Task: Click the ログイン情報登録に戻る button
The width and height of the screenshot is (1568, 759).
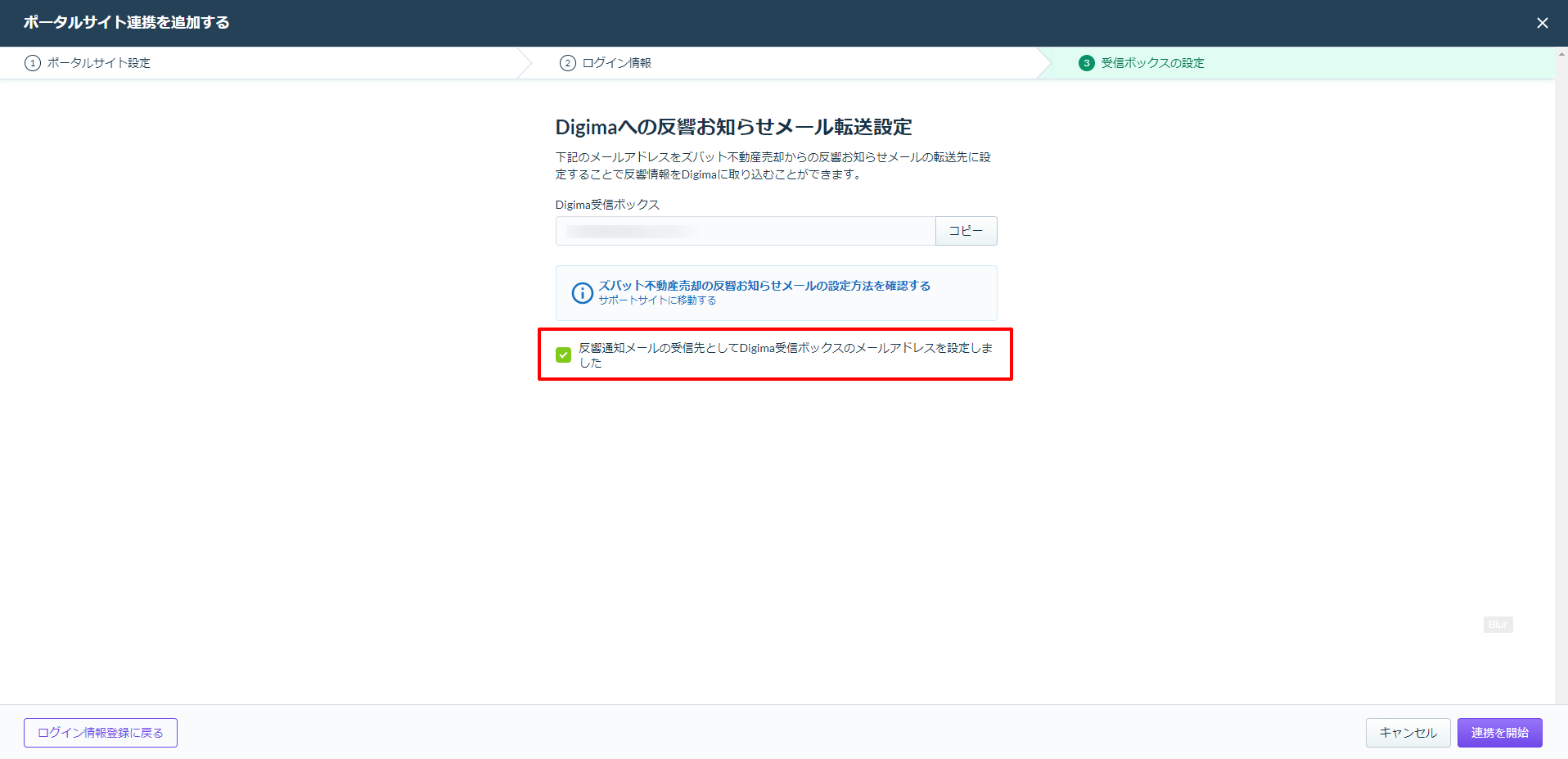Action: (101, 733)
